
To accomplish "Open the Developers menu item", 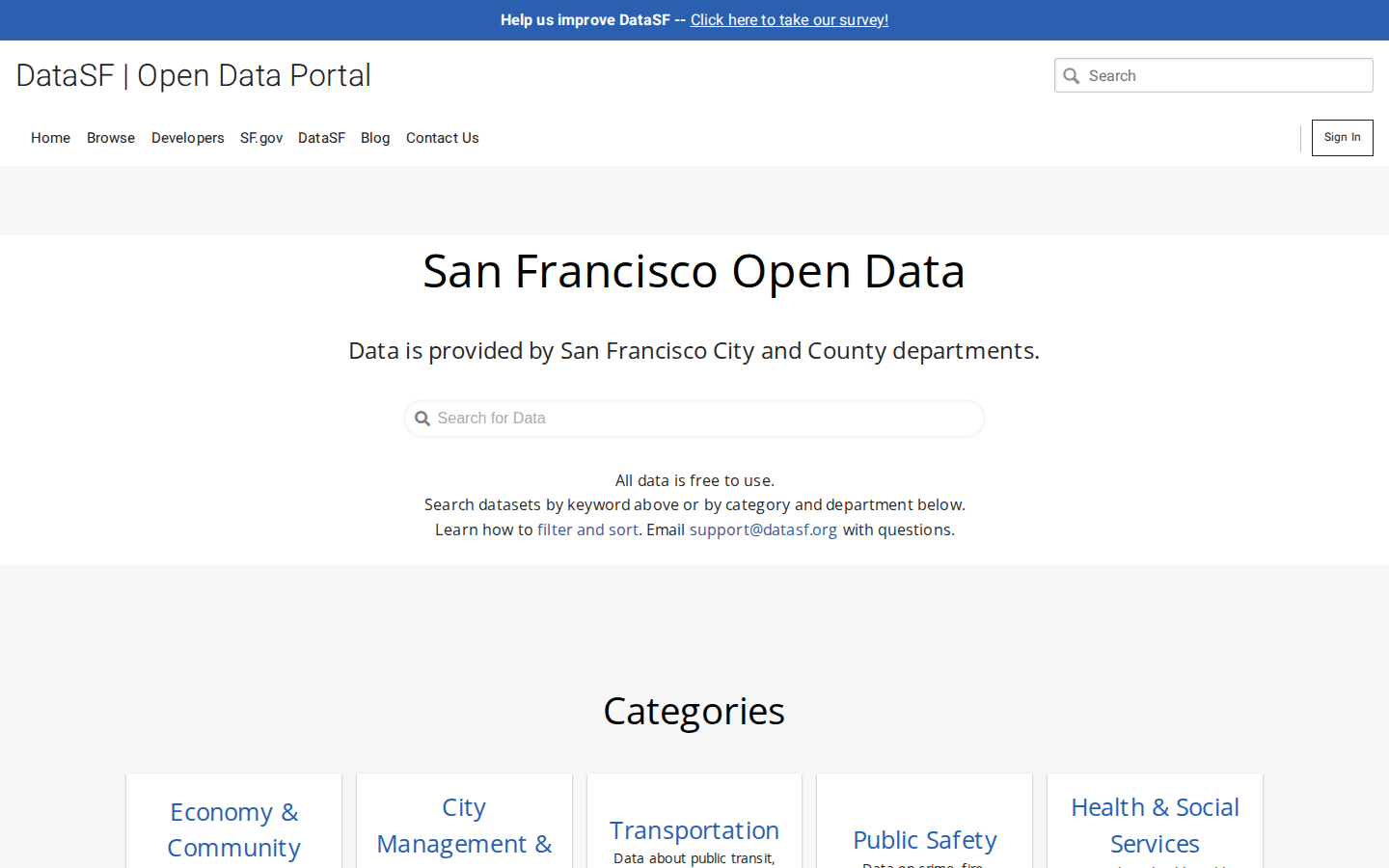I will pos(188,138).
